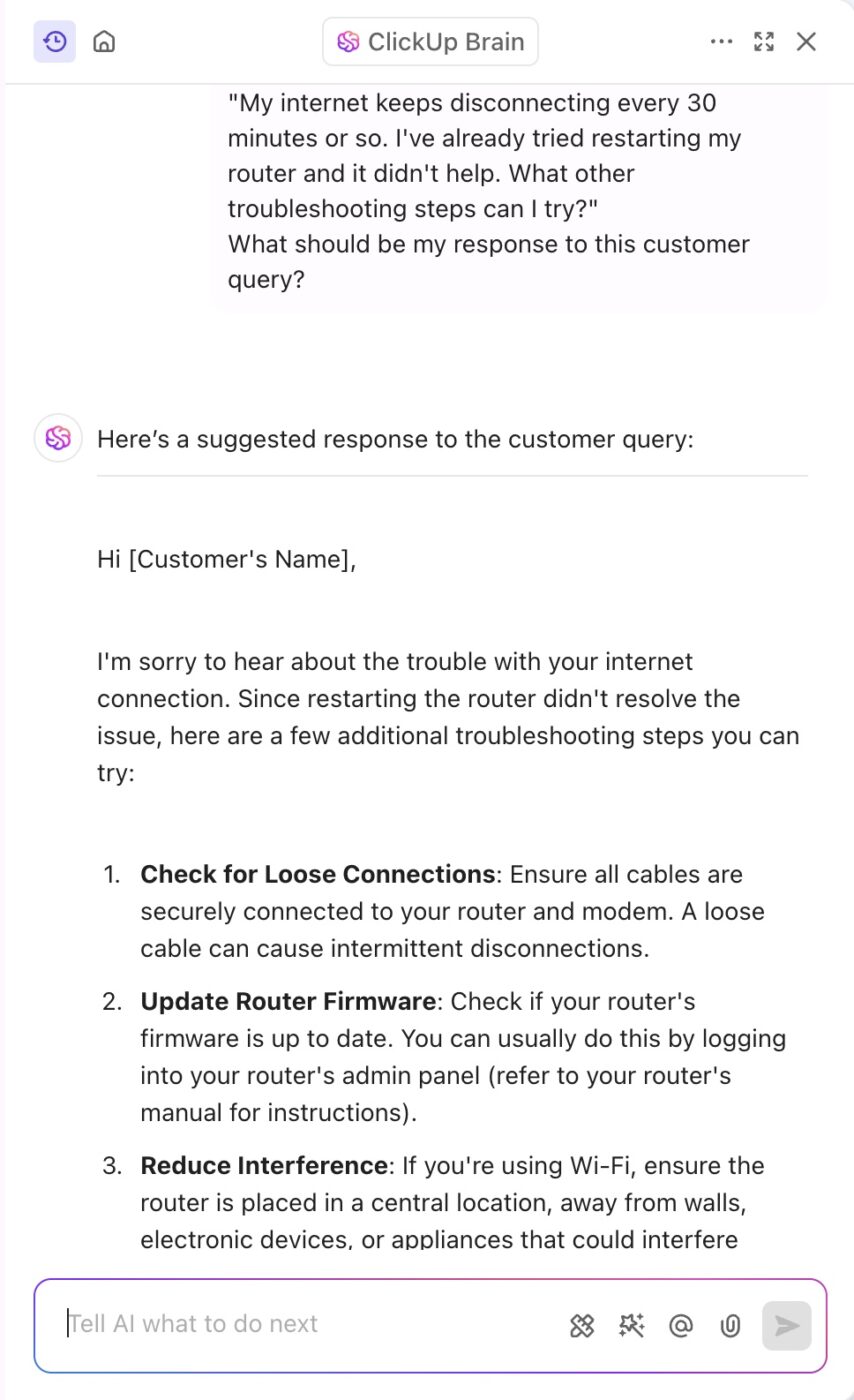Click the Brain avatar beside the response
854x1400 pixels.
pyautogui.click(x=58, y=438)
